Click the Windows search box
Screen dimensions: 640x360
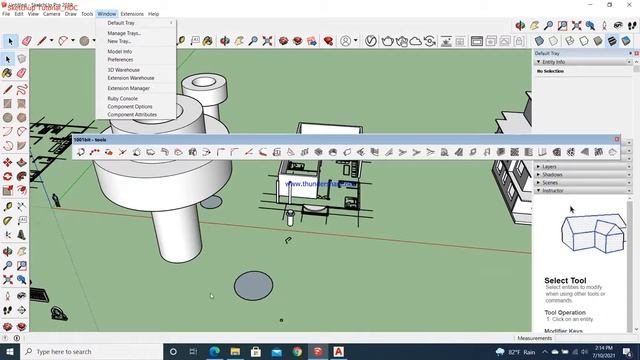[x=91, y=351]
